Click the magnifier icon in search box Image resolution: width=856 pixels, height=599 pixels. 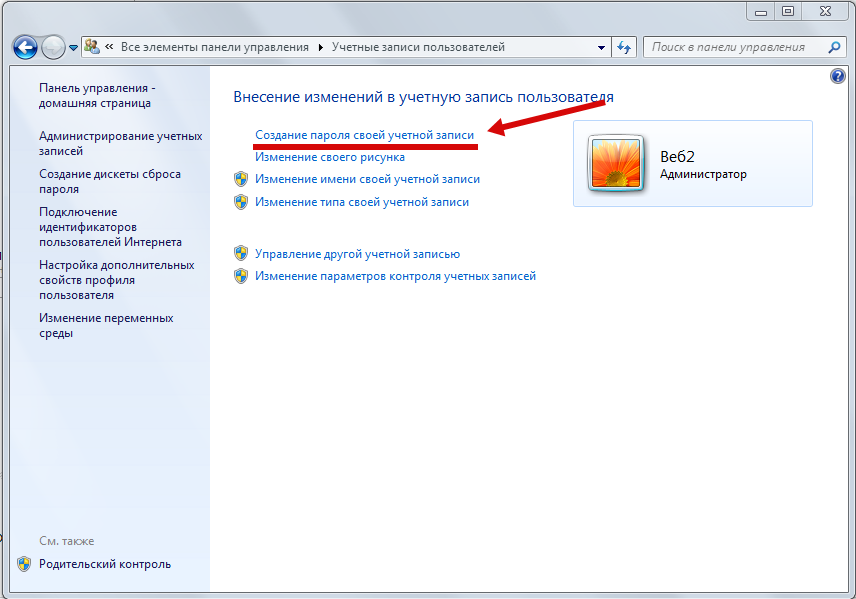pos(832,46)
